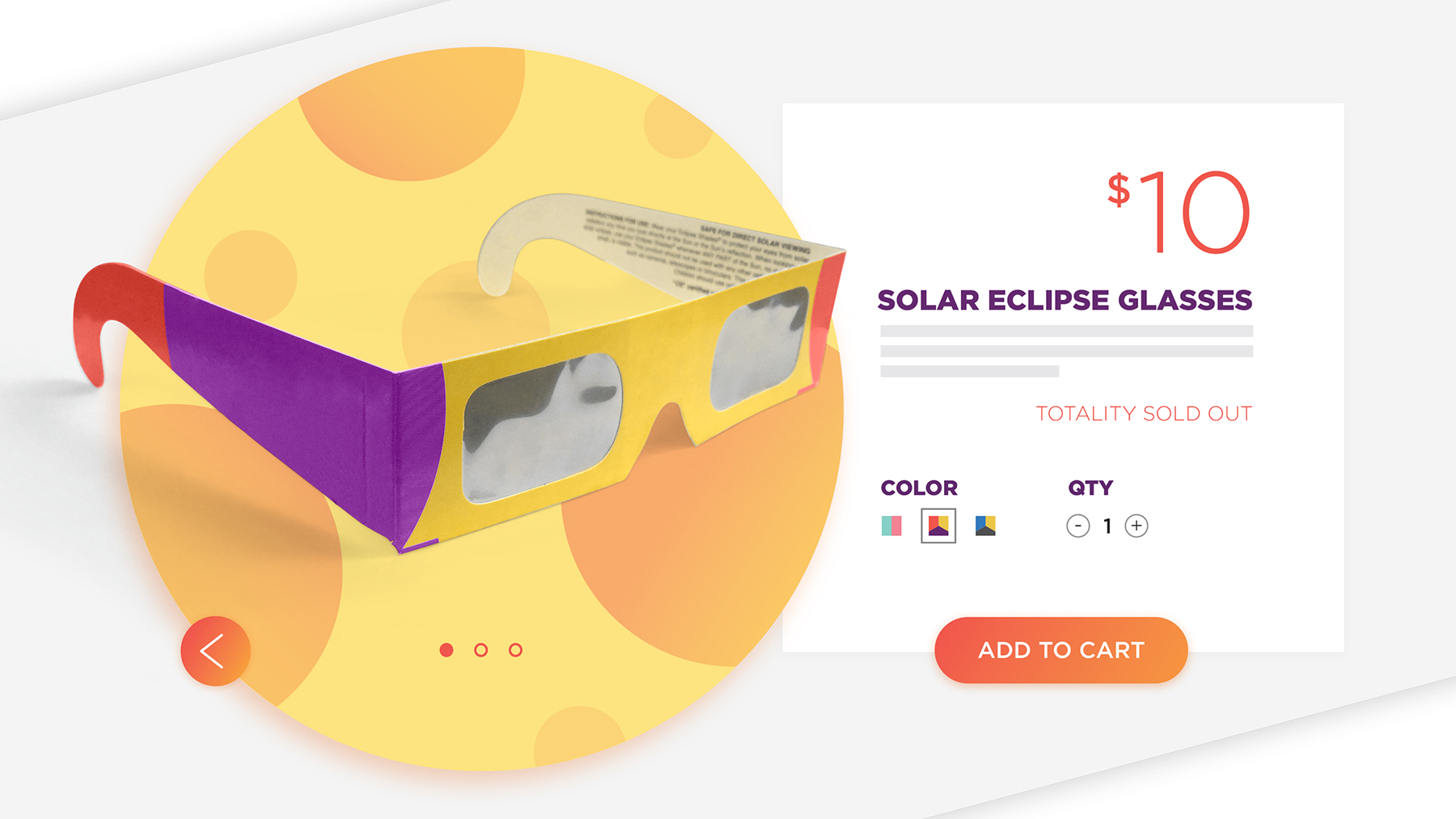
Task: Jump to the third carousel dot
Action: (x=515, y=650)
